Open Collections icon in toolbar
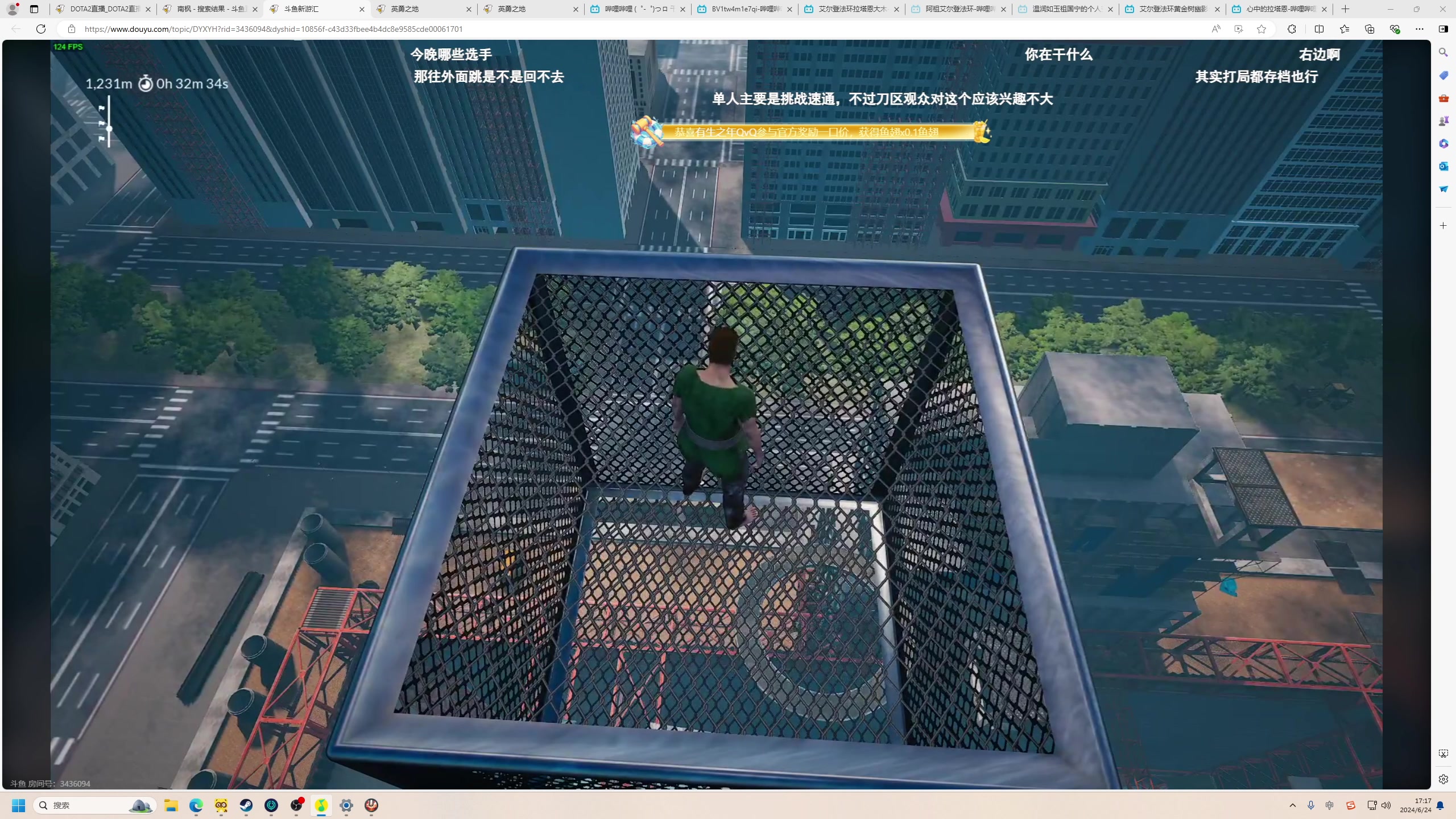 pos(1369,29)
